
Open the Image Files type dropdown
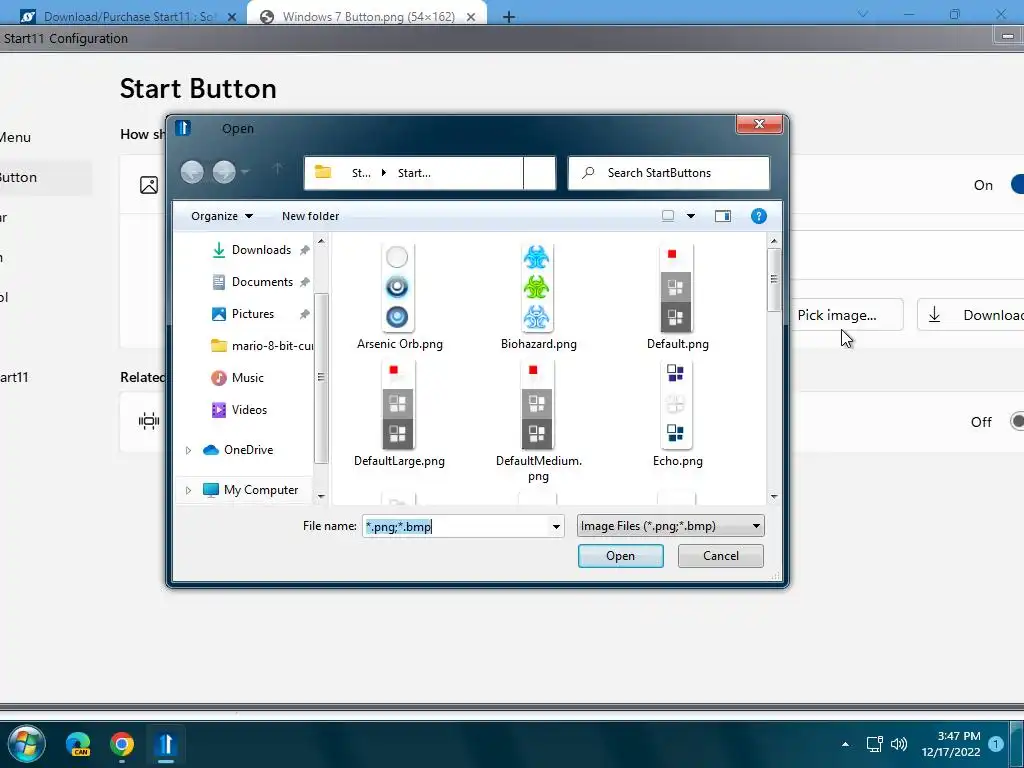click(x=670, y=526)
